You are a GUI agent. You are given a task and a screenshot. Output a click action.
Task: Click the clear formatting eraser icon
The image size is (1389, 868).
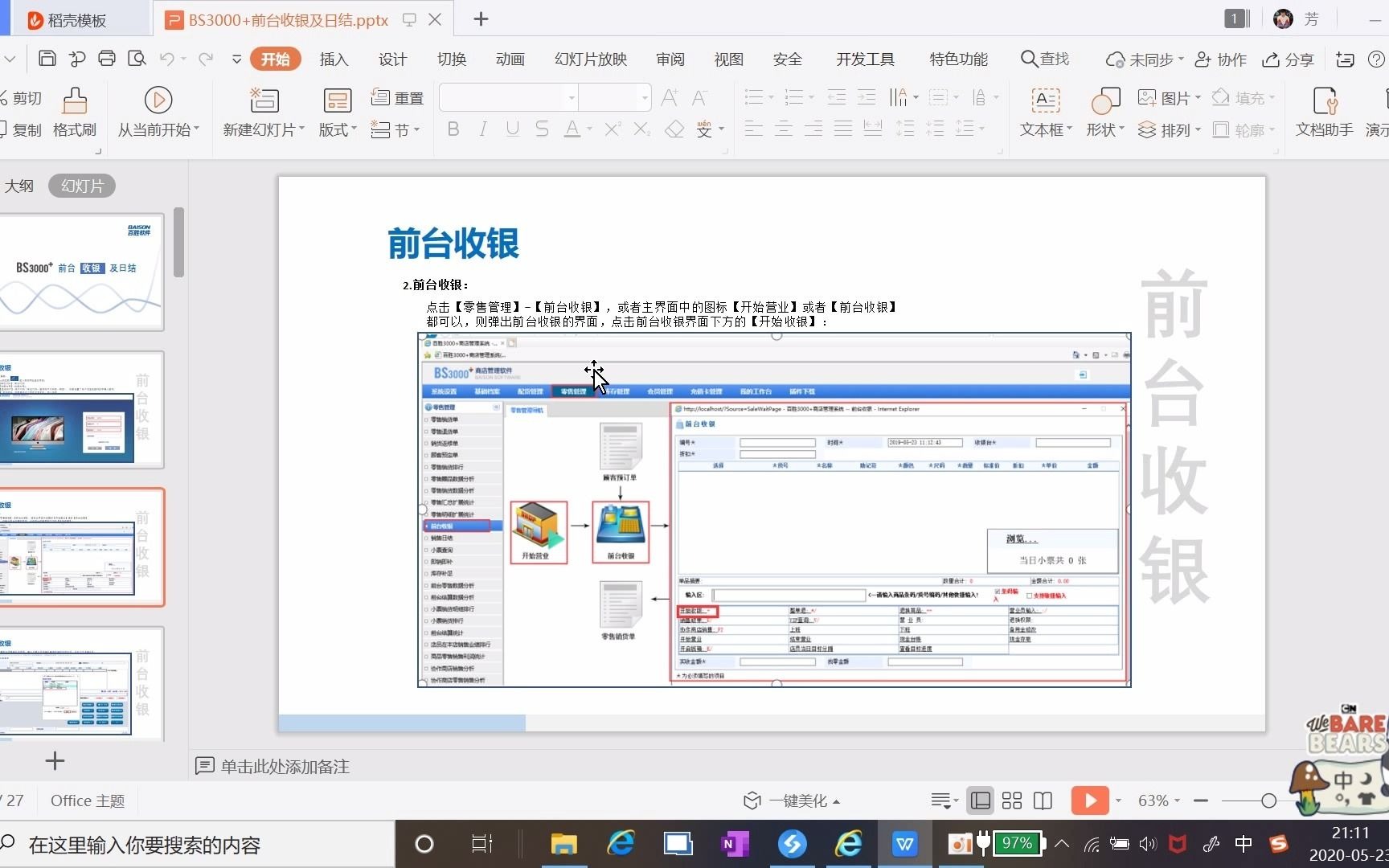point(674,129)
